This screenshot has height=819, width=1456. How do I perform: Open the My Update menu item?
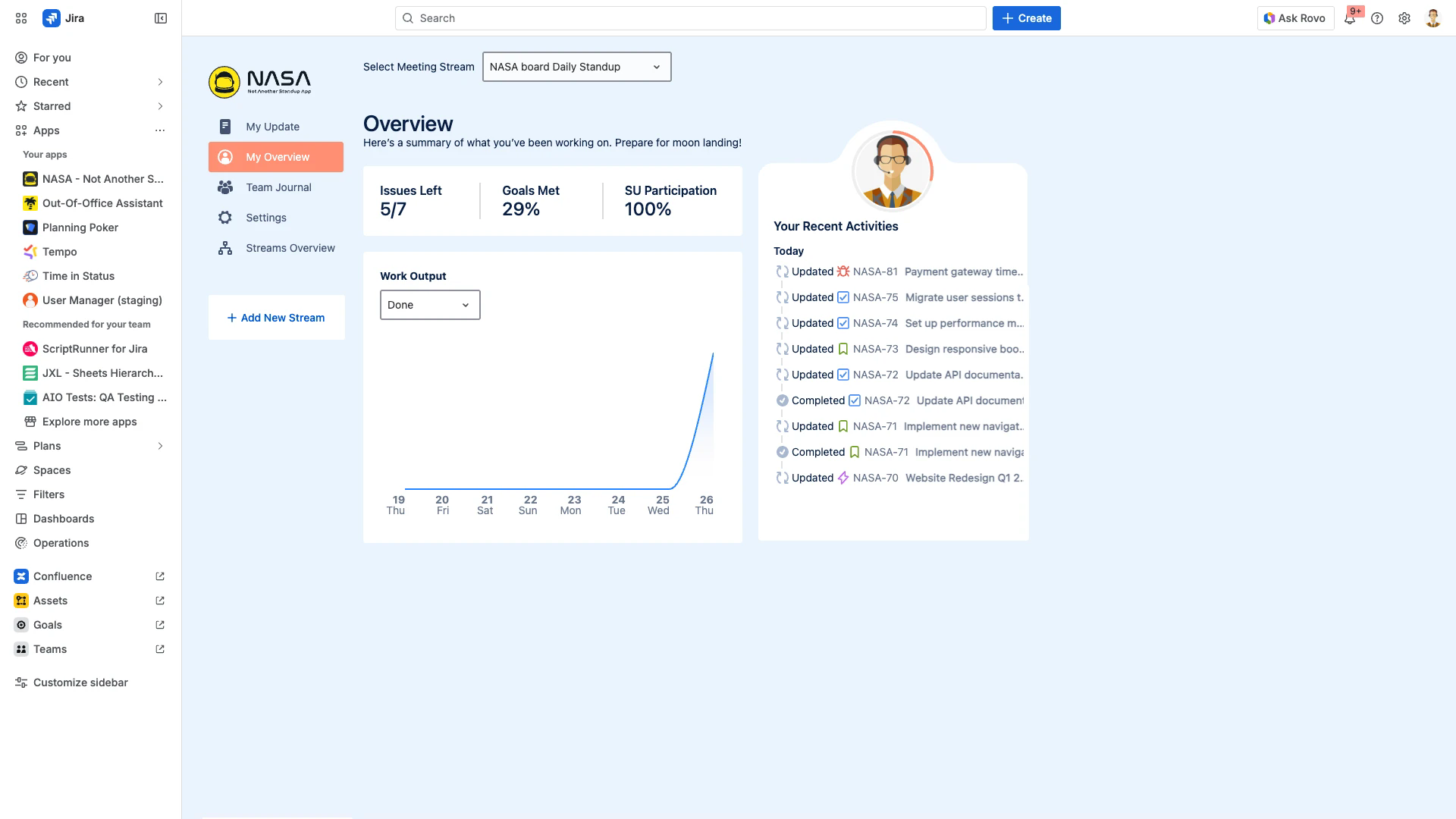click(x=272, y=127)
